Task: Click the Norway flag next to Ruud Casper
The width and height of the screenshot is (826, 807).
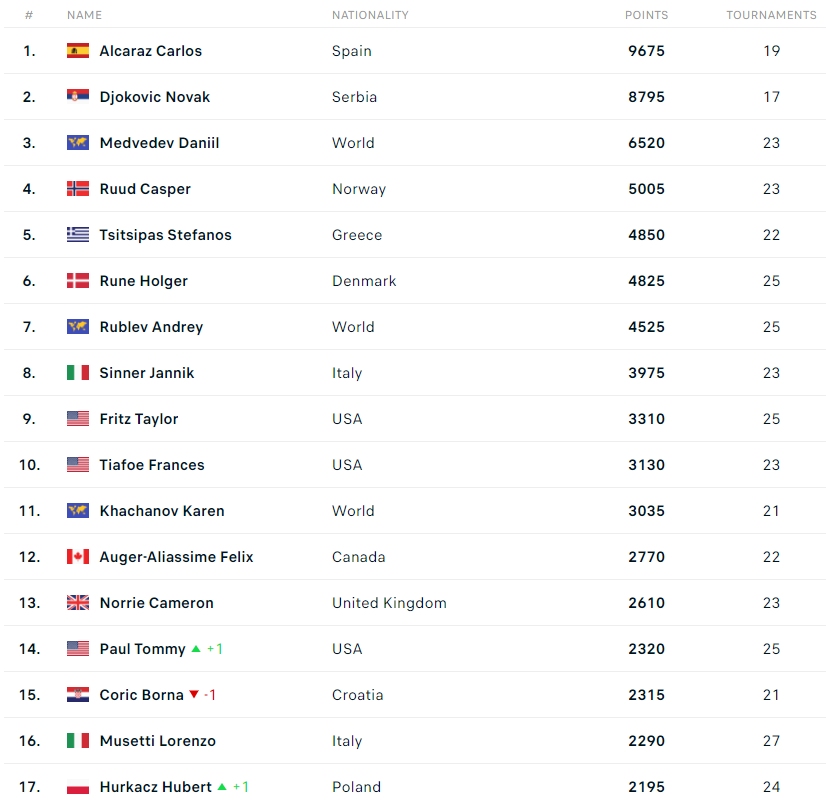Action: click(78, 189)
